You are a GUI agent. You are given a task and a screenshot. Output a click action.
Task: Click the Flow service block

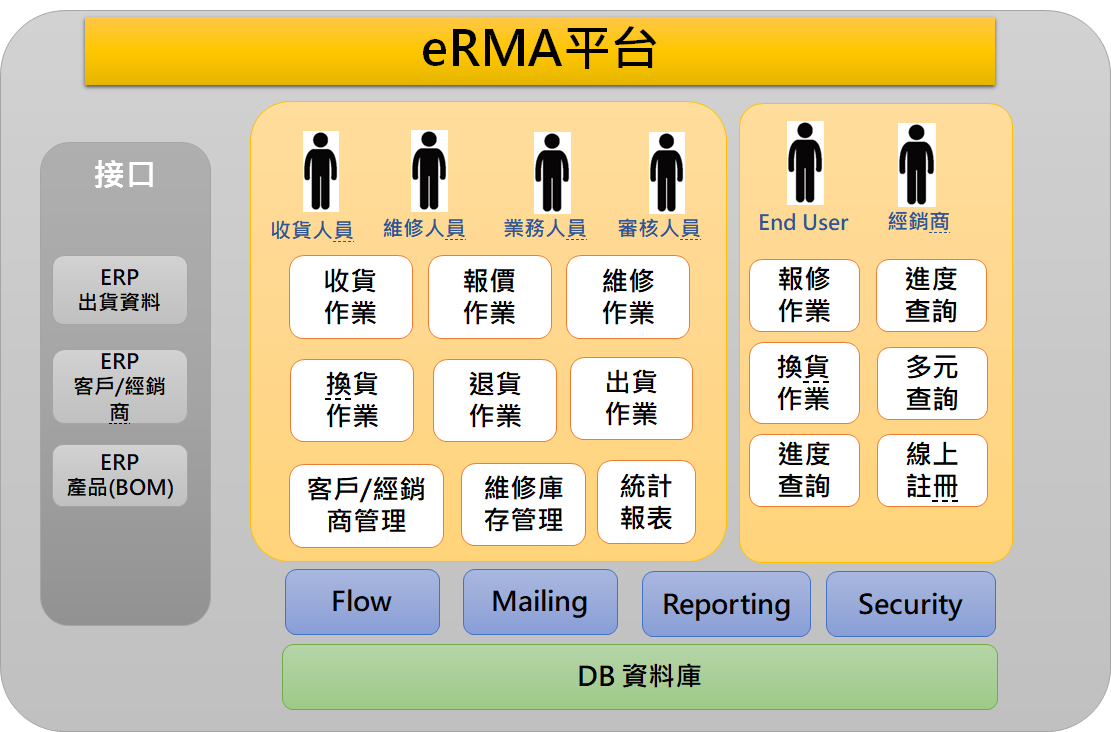pyautogui.click(x=362, y=602)
